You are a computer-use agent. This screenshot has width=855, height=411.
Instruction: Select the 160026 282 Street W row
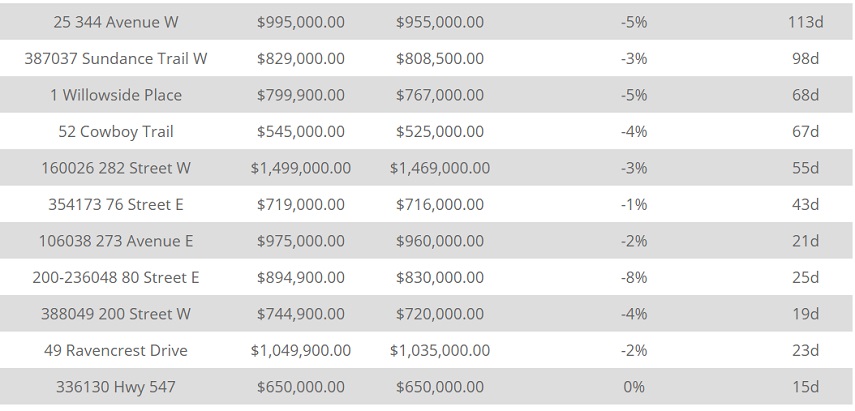[116, 168]
